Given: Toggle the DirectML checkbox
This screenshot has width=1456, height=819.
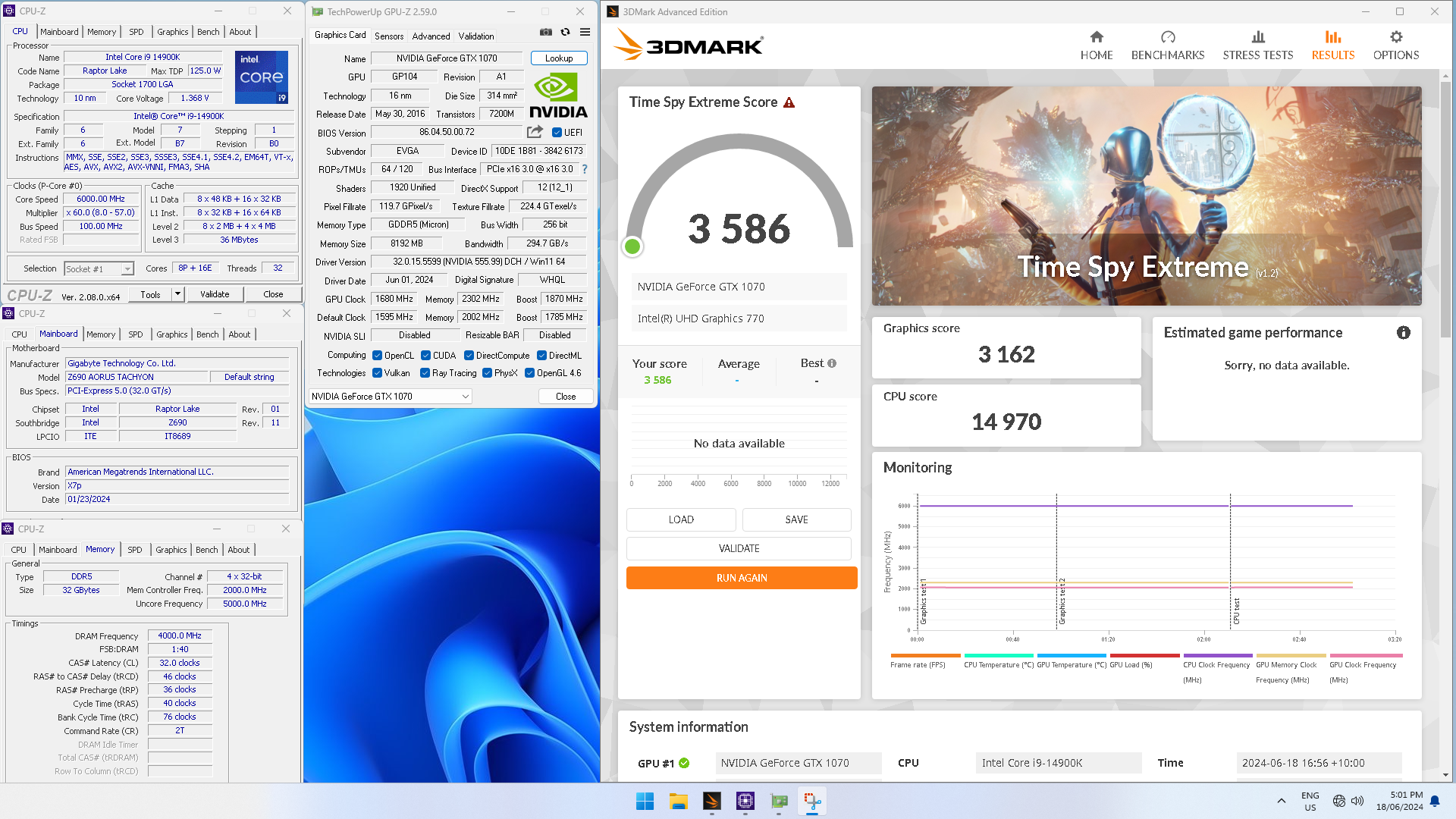Looking at the screenshot, I should pos(542,356).
